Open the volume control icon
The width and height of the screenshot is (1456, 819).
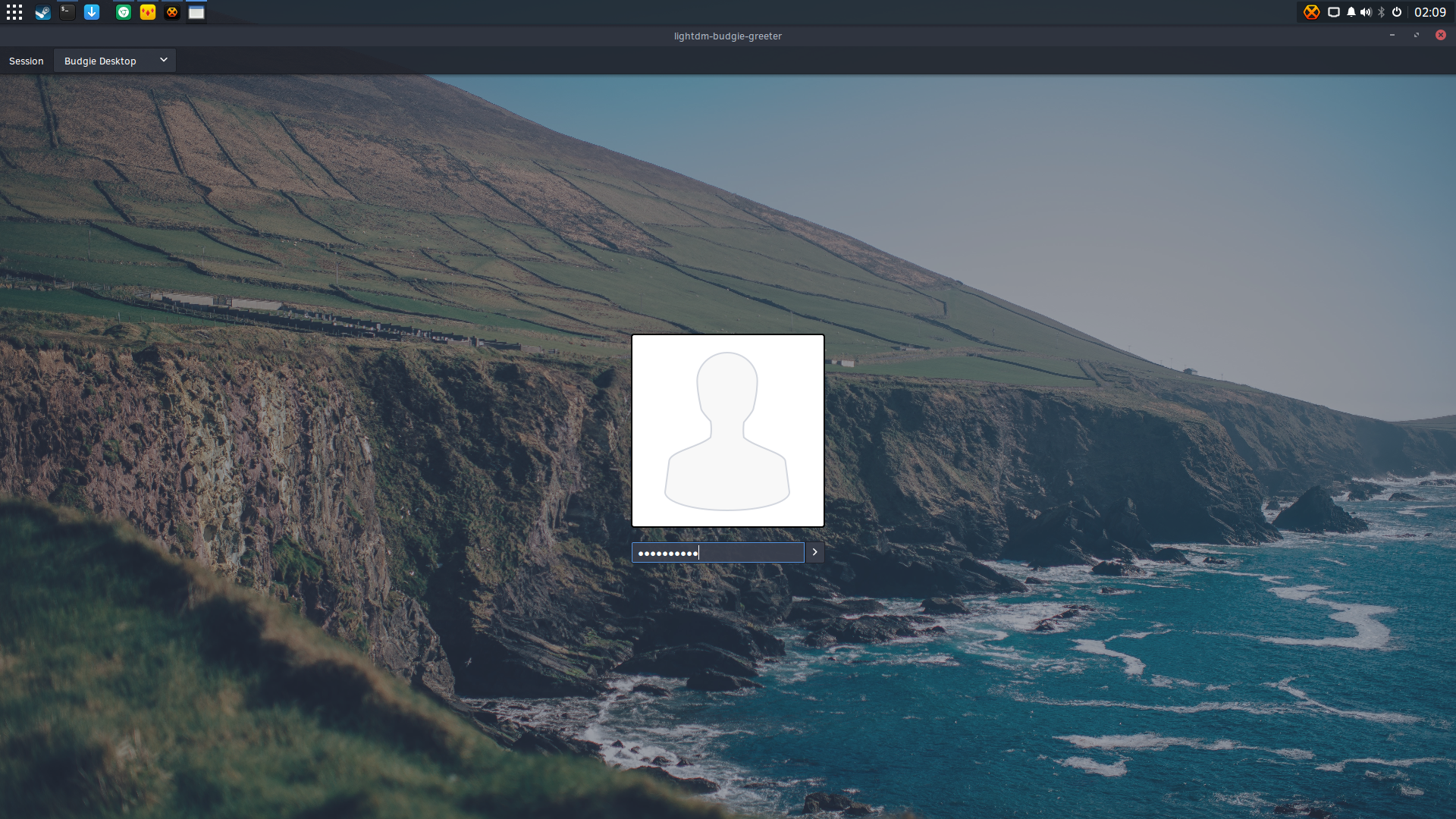pos(1366,12)
